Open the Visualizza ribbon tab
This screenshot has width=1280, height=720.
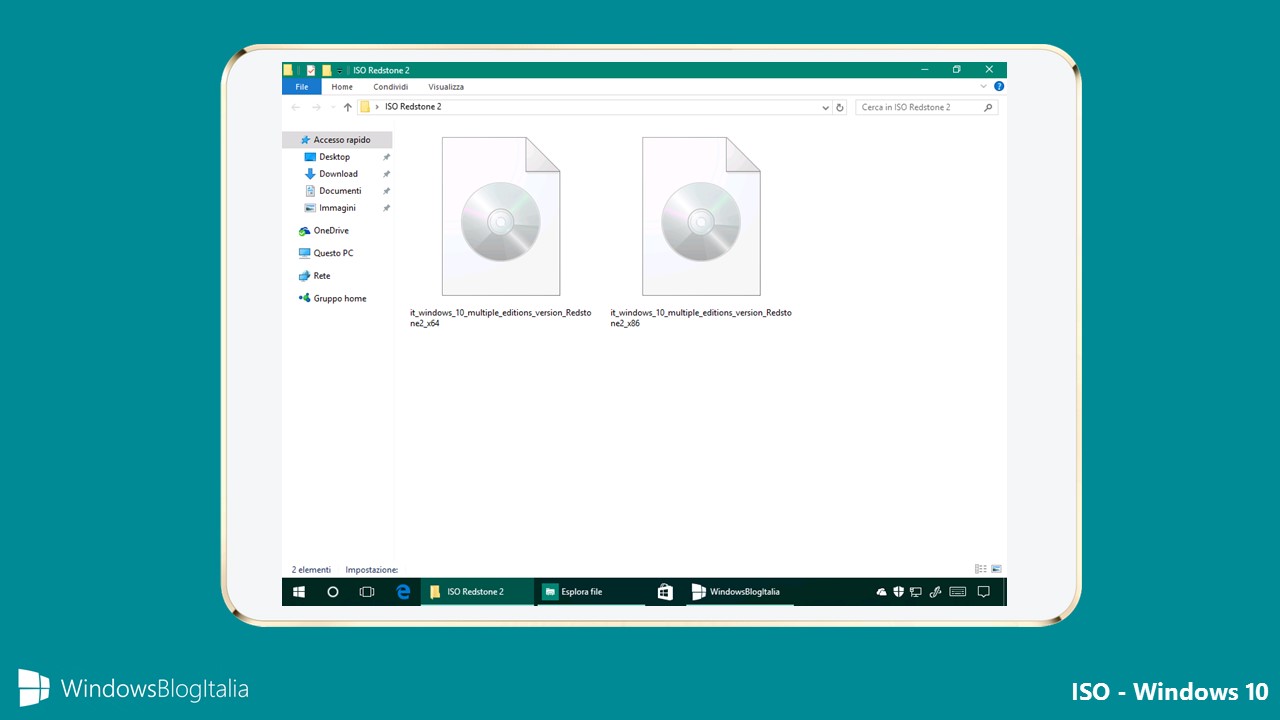pyautogui.click(x=446, y=87)
